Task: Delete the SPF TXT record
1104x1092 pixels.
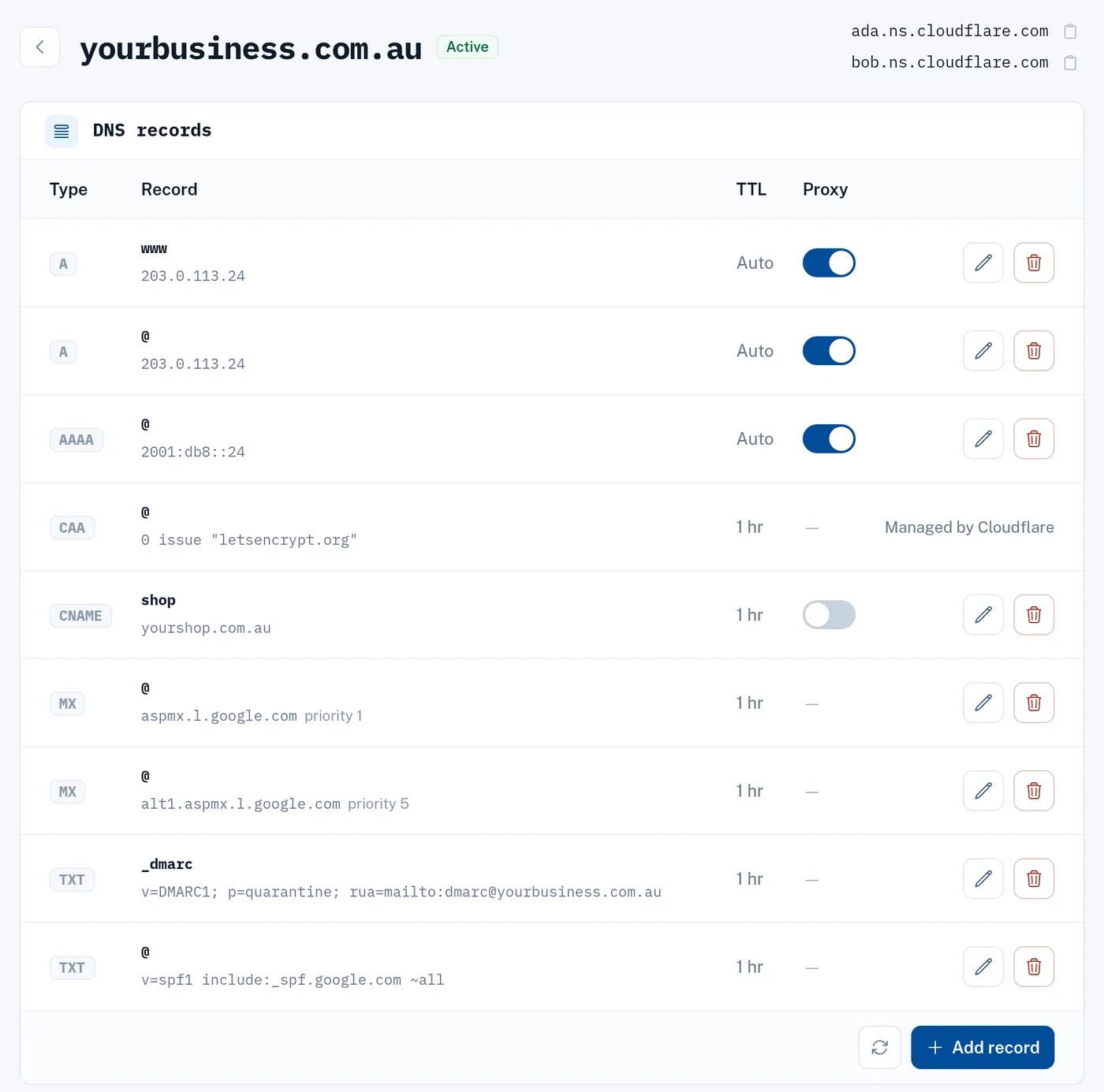Action: tap(1034, 967)
